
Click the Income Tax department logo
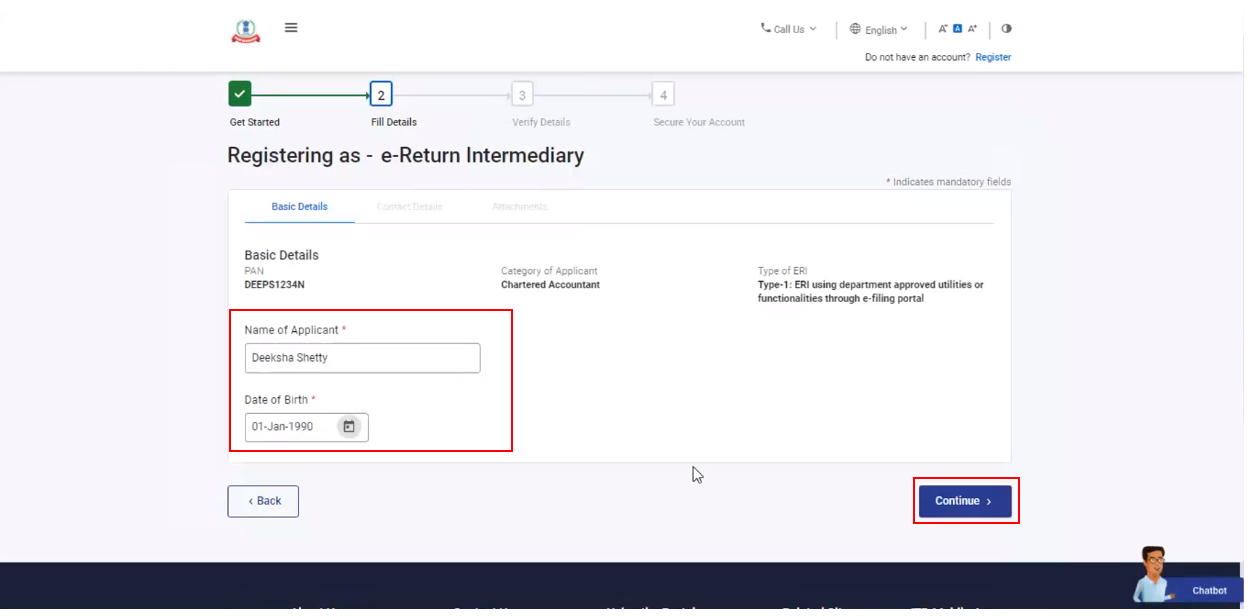[x=245, y=31]
